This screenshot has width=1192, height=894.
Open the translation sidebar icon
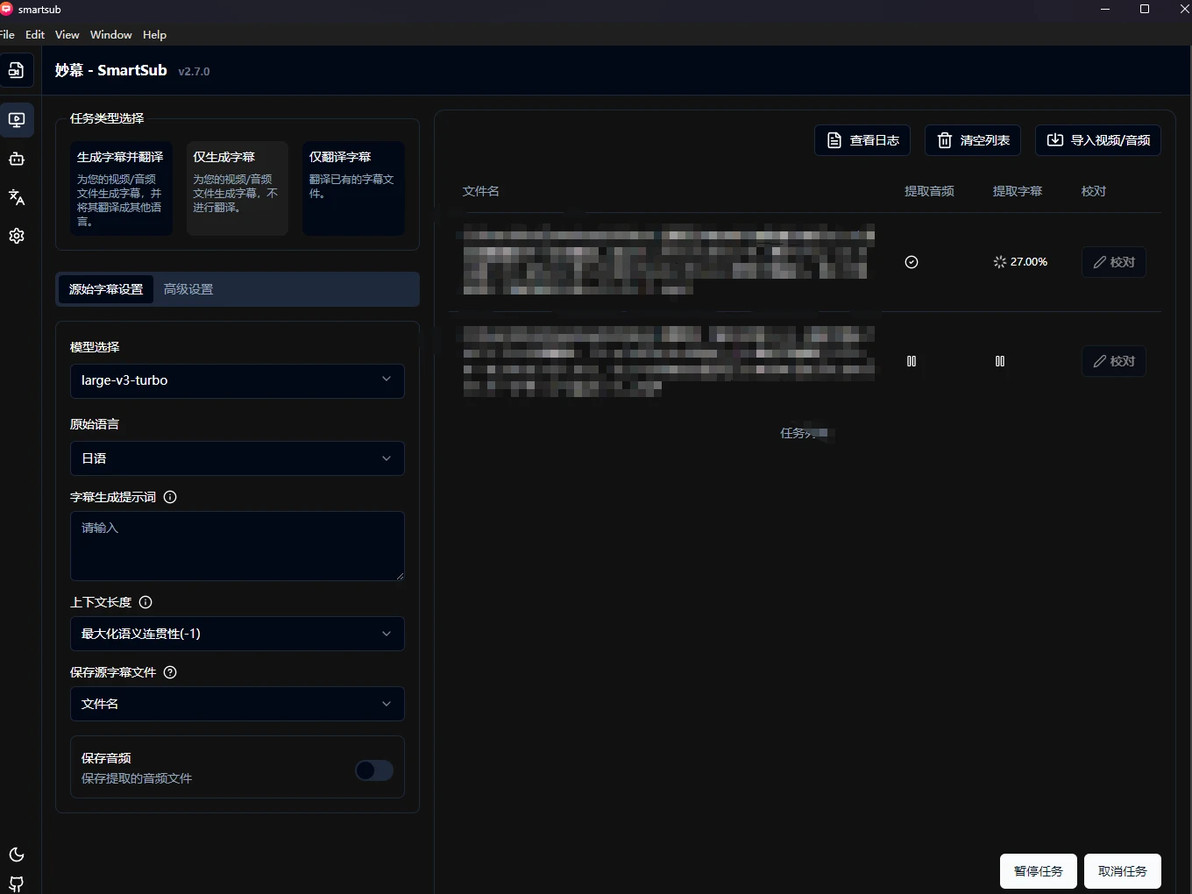pos(16,198)
